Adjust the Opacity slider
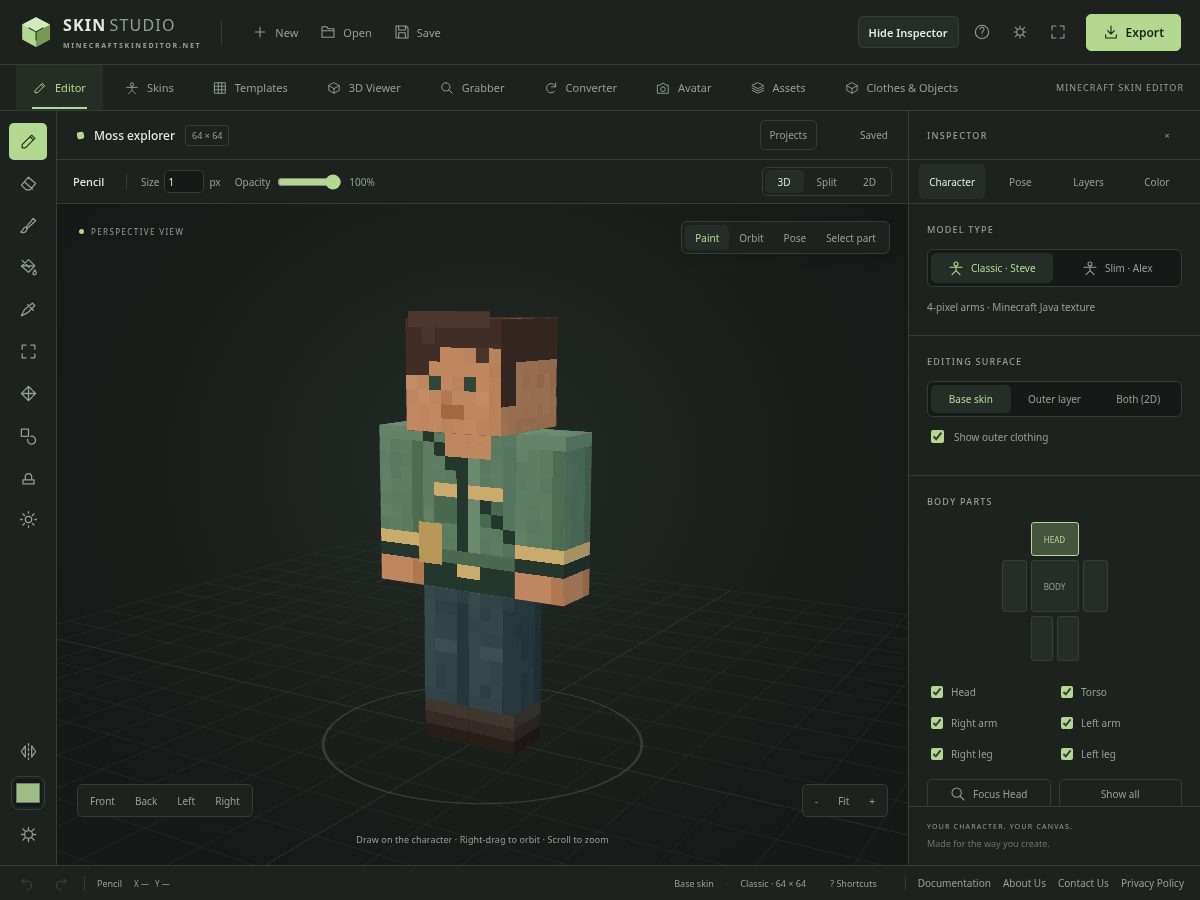 [x=309, y=182]
